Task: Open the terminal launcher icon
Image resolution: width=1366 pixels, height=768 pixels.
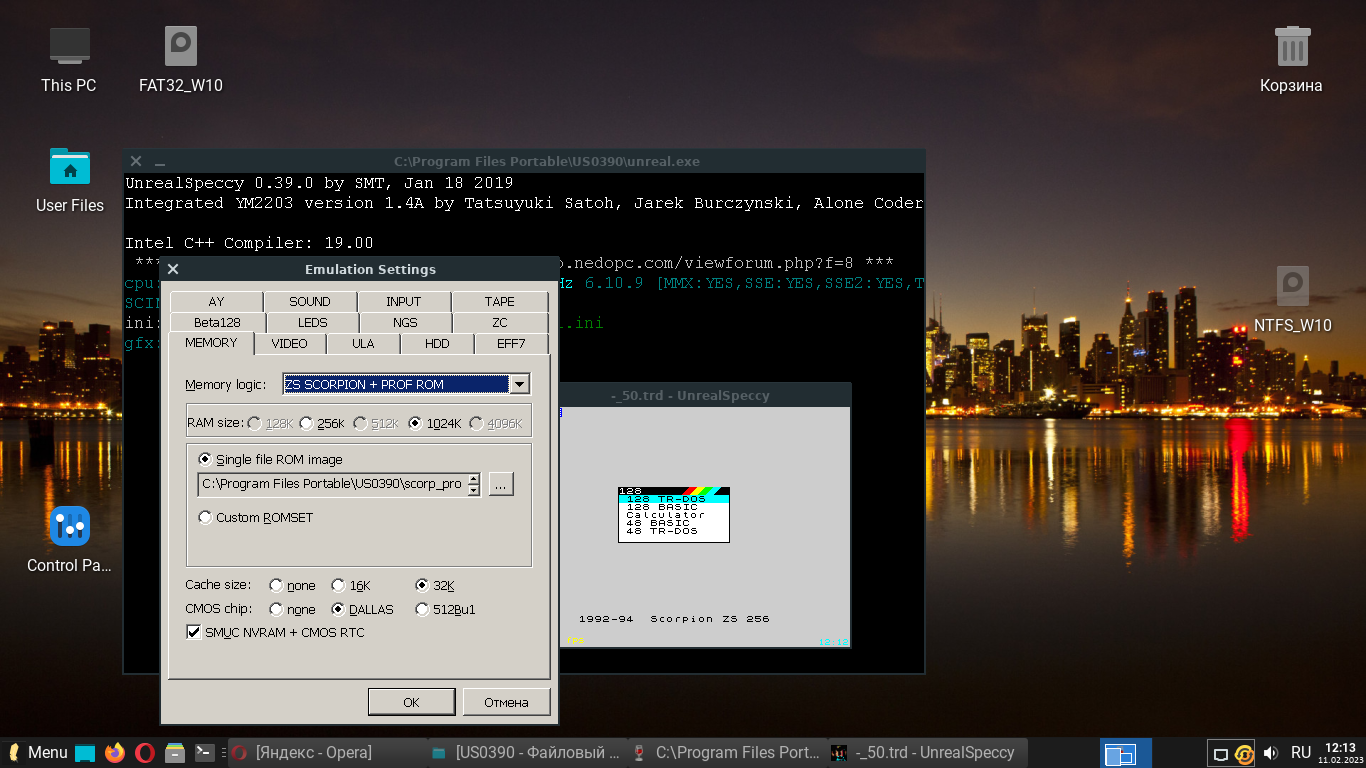Action: pos(204,753)
